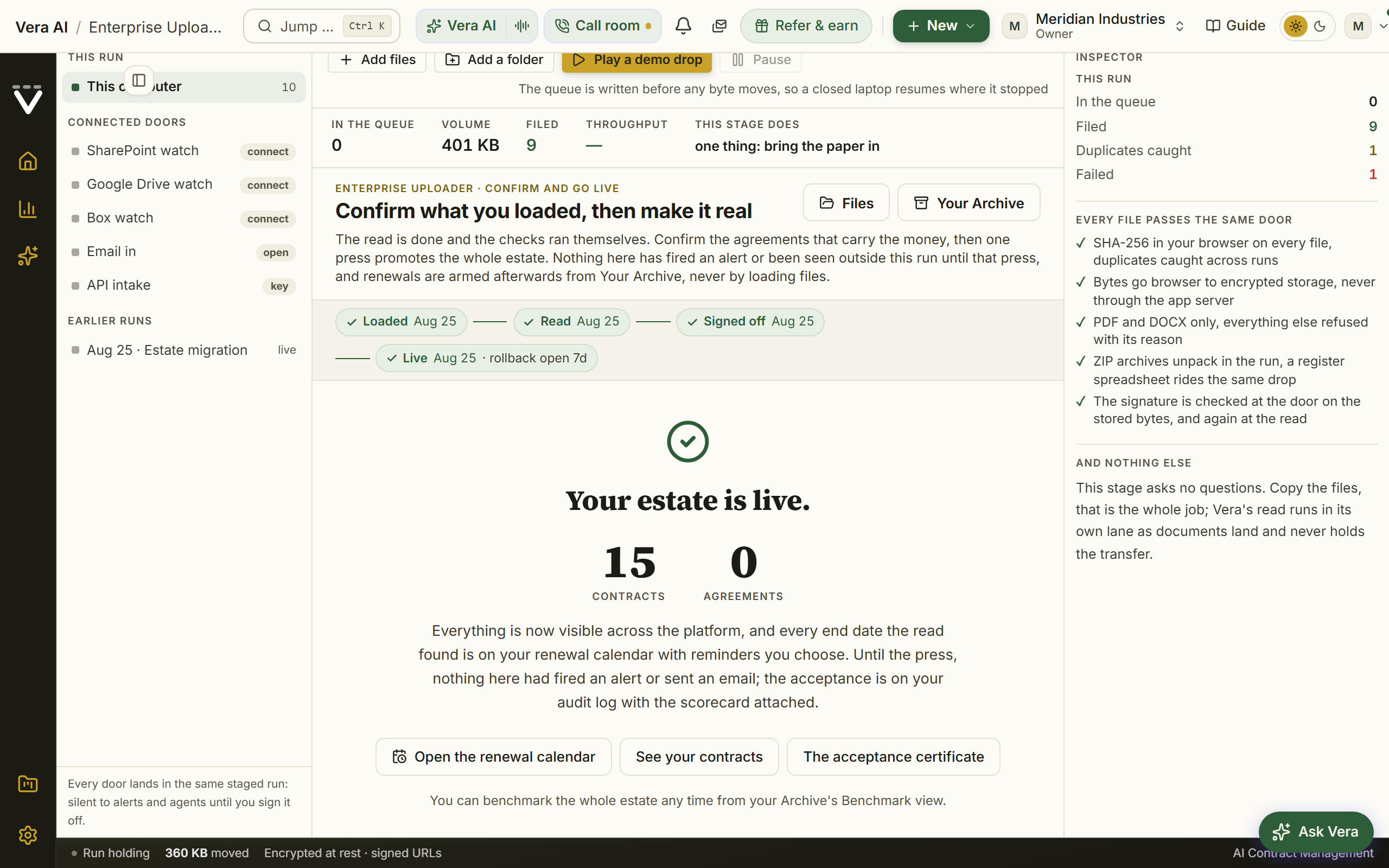Click the Ctrl K shortcut badge
Image resolution: width=1389 pixels, height=868 pixels.
tap(367, 26)
